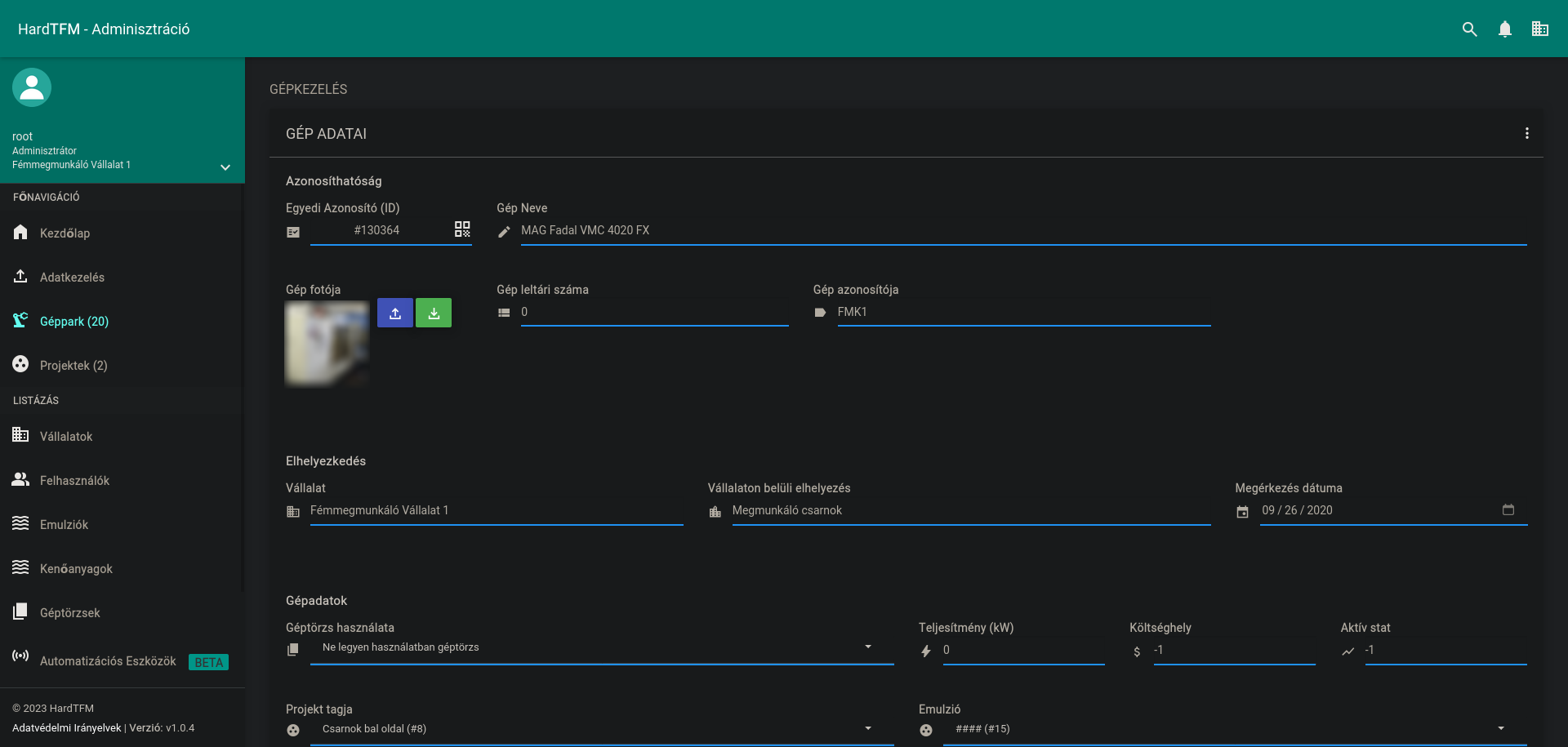Click the company selector icon top right

coord(1539,29)
